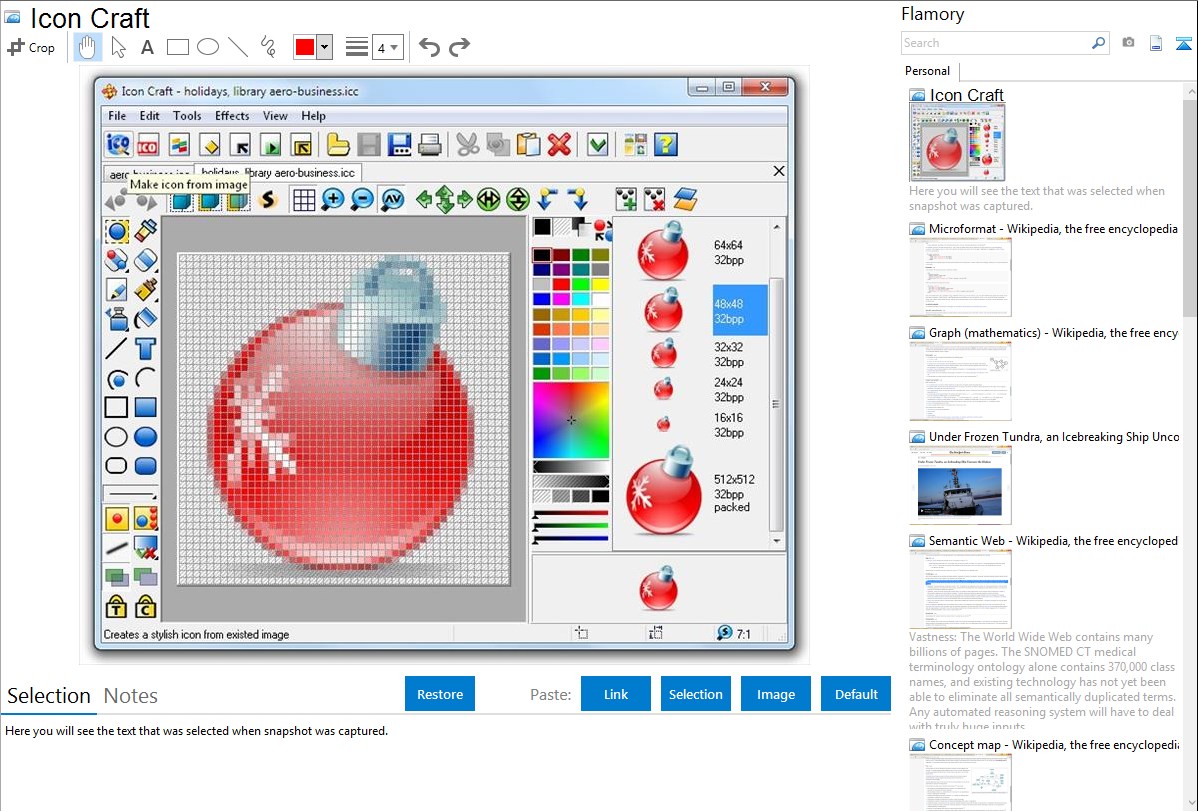Click the zoom out magnifier icon
The width and height of the screenshot is (1198, 811).
click(x=362, y=200)
